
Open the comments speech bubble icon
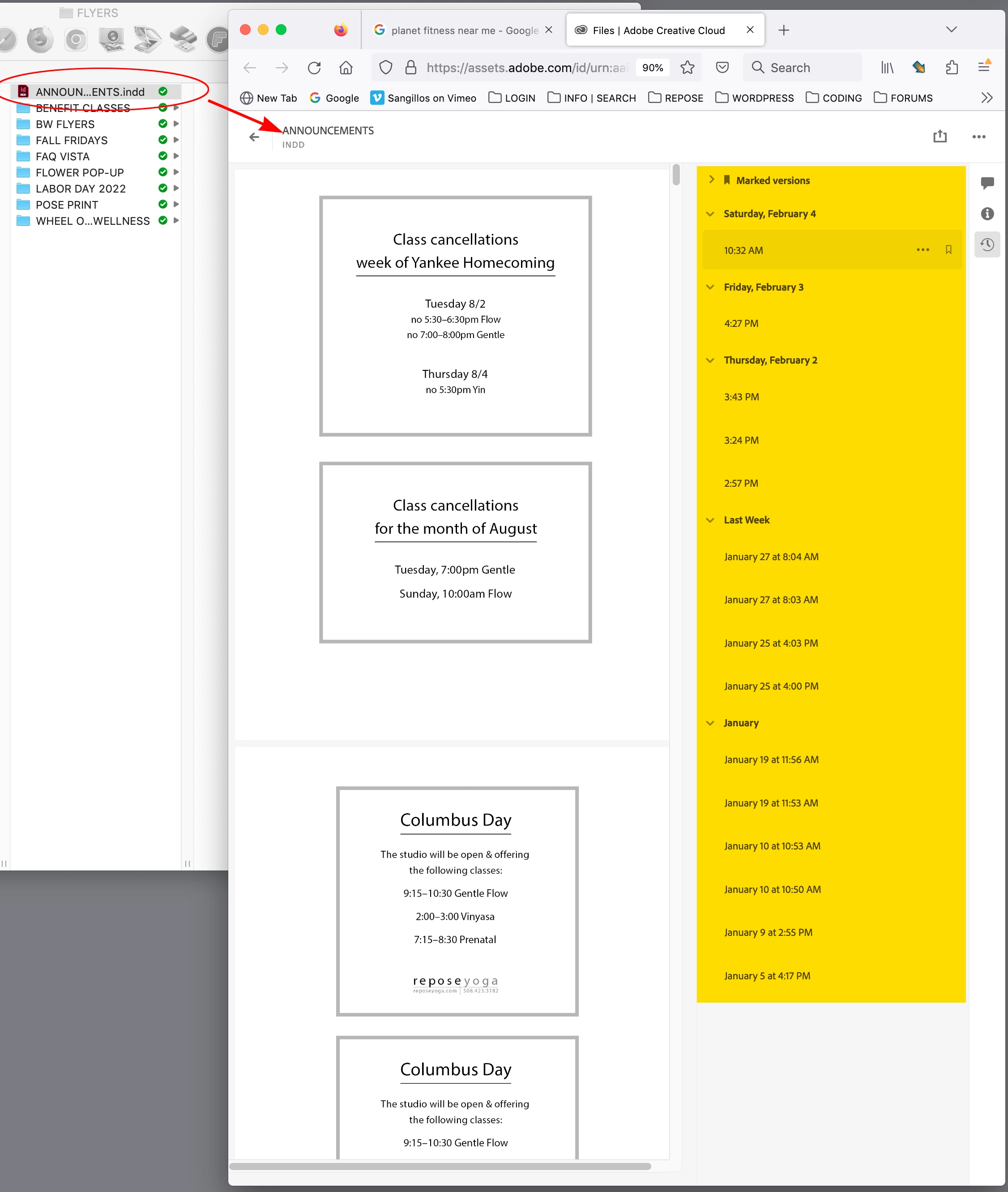tap(987, 183)
